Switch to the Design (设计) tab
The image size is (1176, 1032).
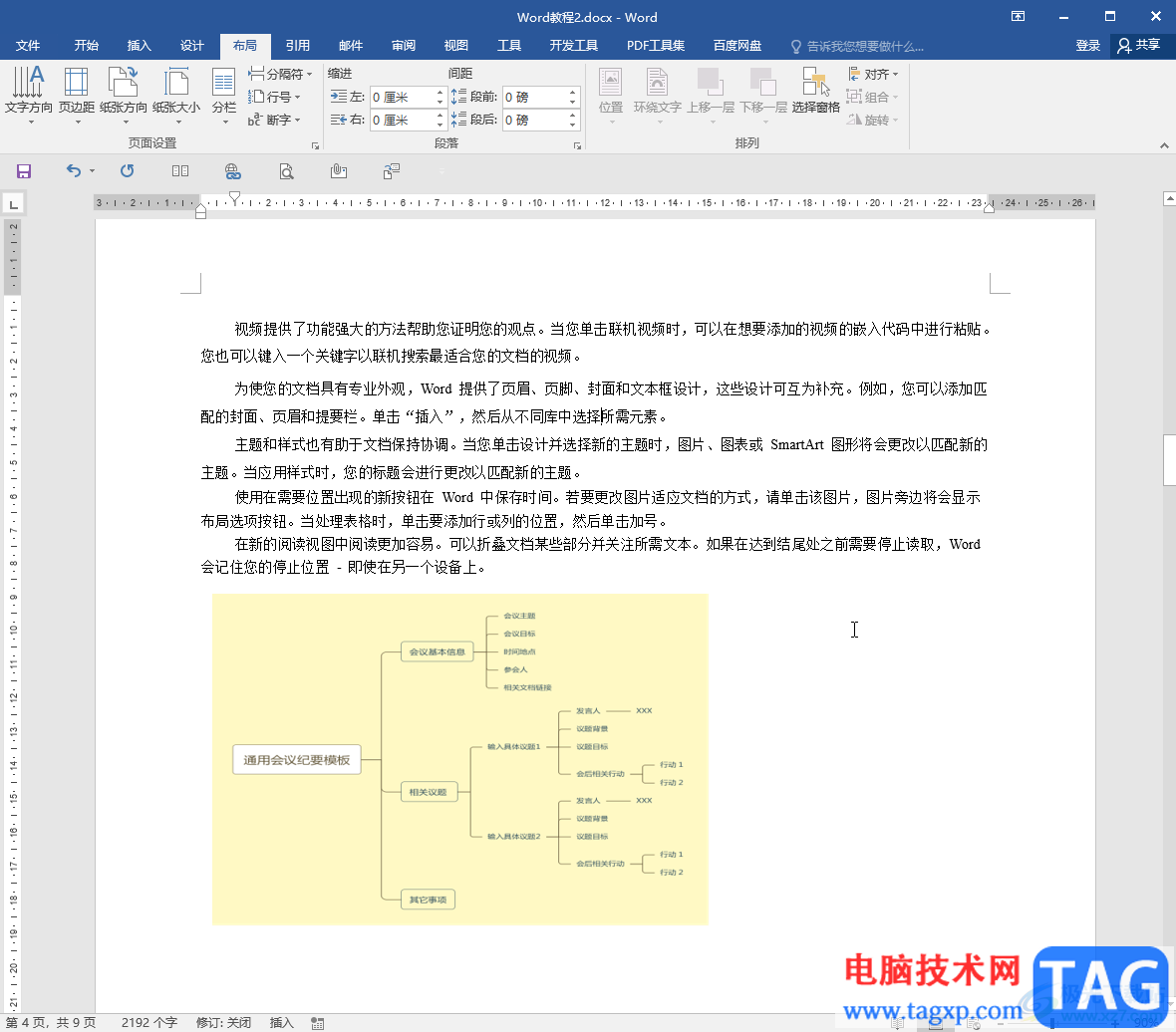coord(192,46)
